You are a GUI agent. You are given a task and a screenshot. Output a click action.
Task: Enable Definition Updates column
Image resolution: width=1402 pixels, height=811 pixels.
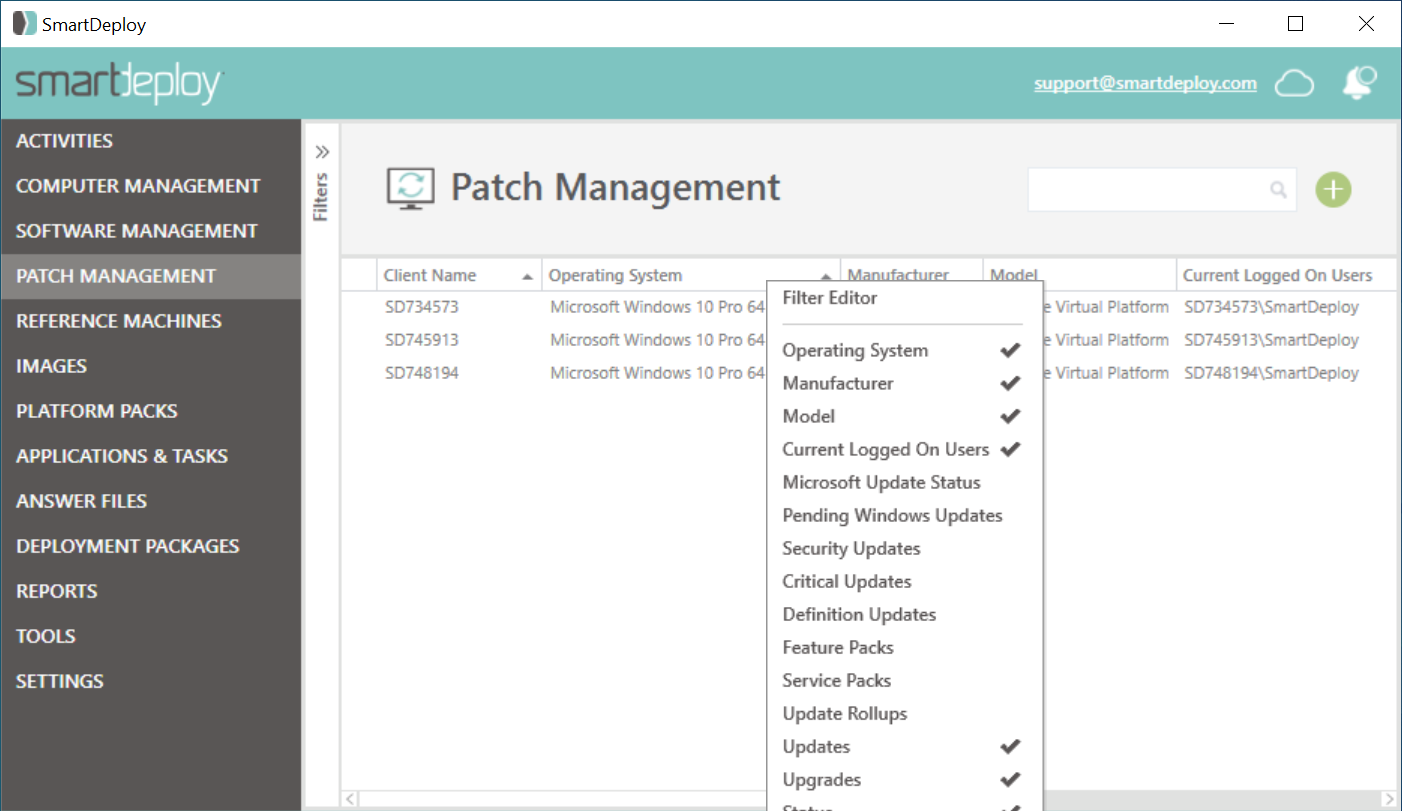pos(904,614)
